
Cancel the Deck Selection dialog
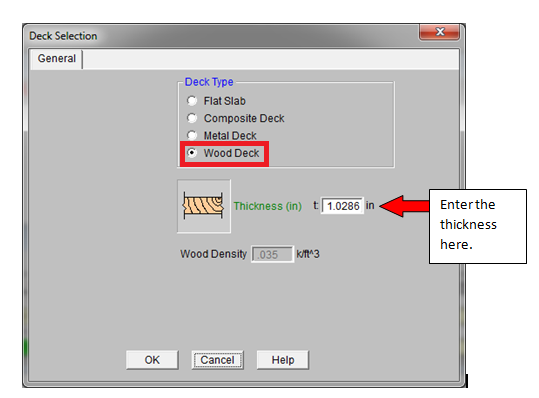click(x=217, y=360)
